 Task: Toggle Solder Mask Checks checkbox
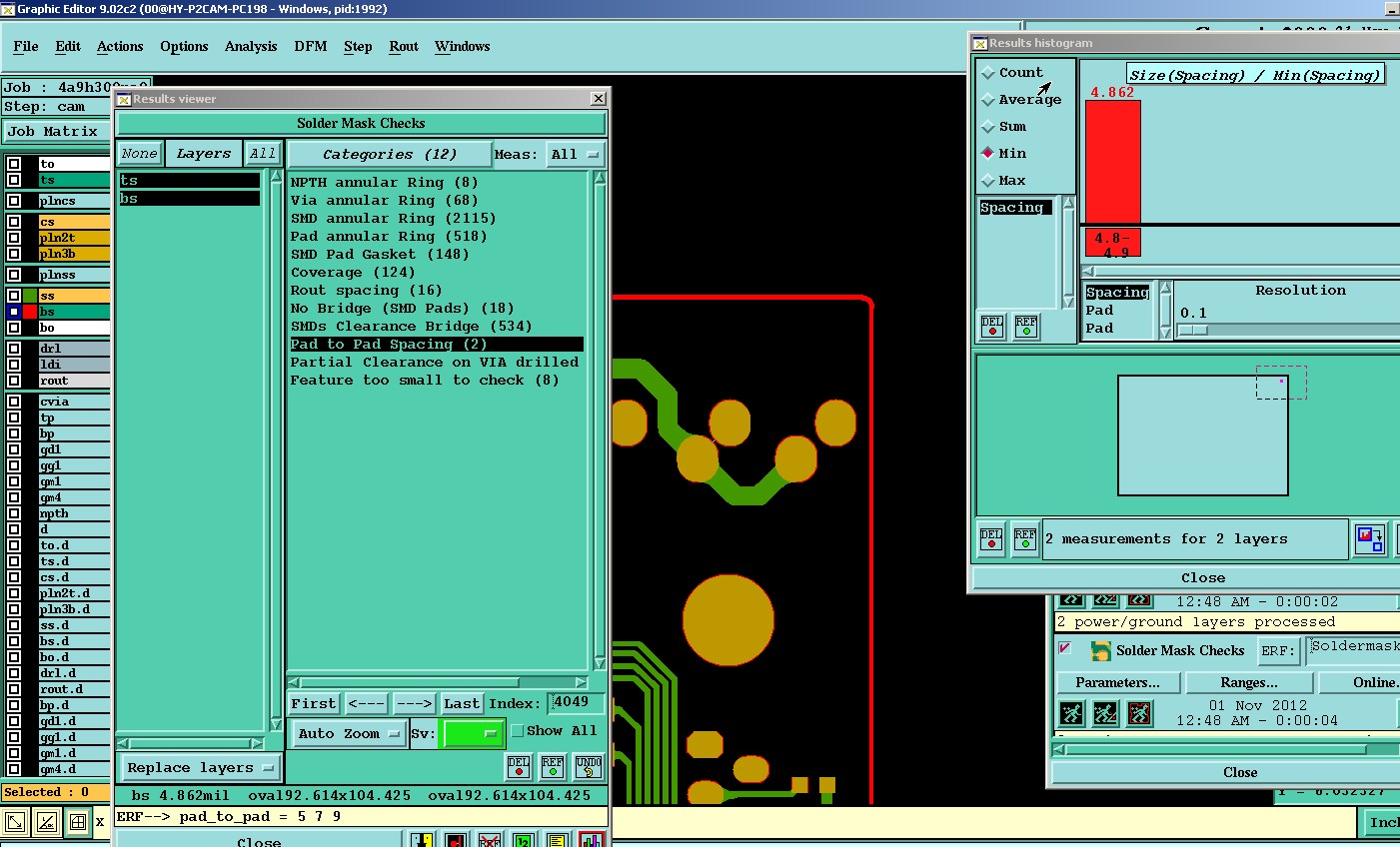pos(1065,648)
